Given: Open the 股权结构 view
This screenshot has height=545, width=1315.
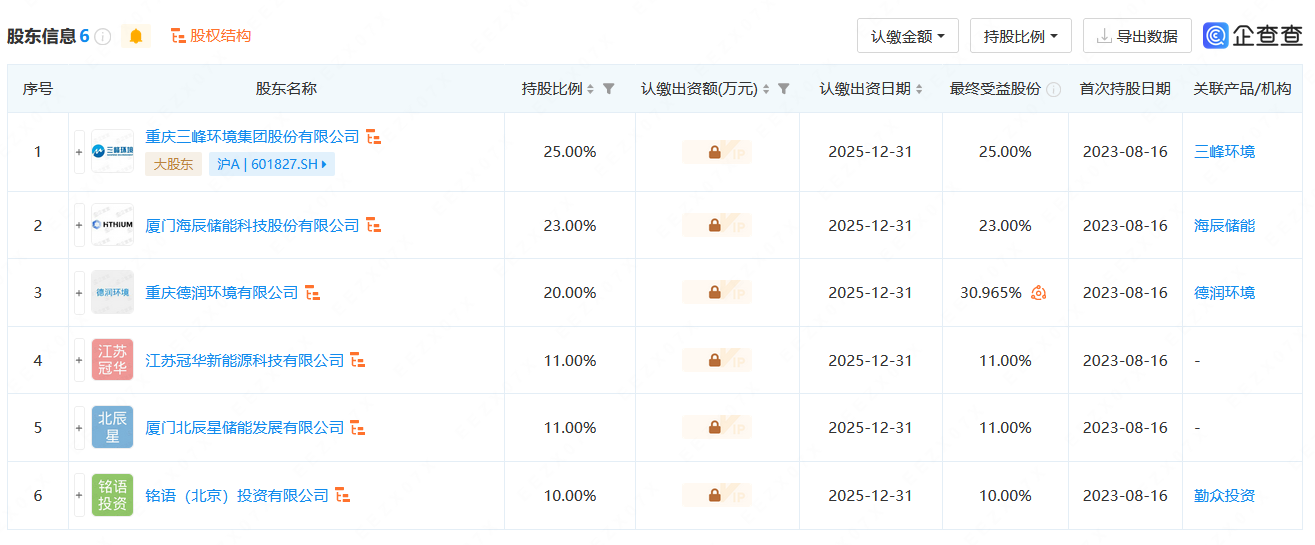Looking at the screenshot, I should 211,36.
